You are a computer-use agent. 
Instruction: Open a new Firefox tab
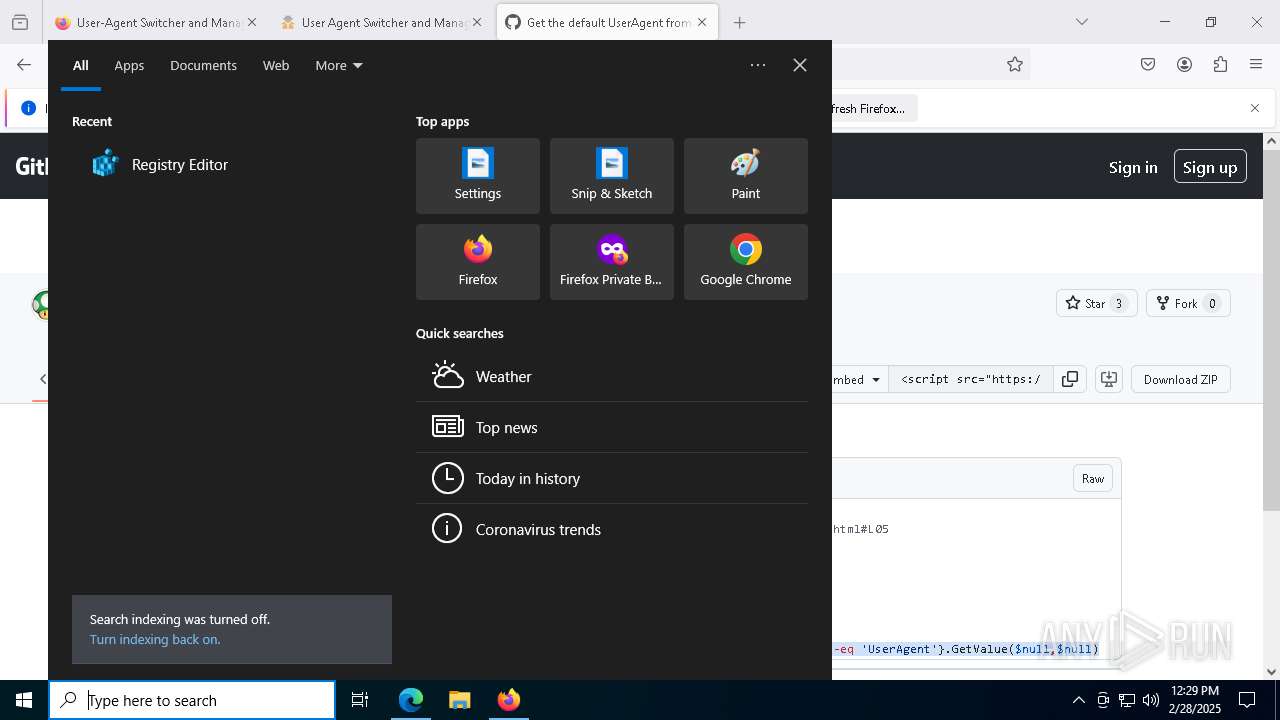point(740,22)
